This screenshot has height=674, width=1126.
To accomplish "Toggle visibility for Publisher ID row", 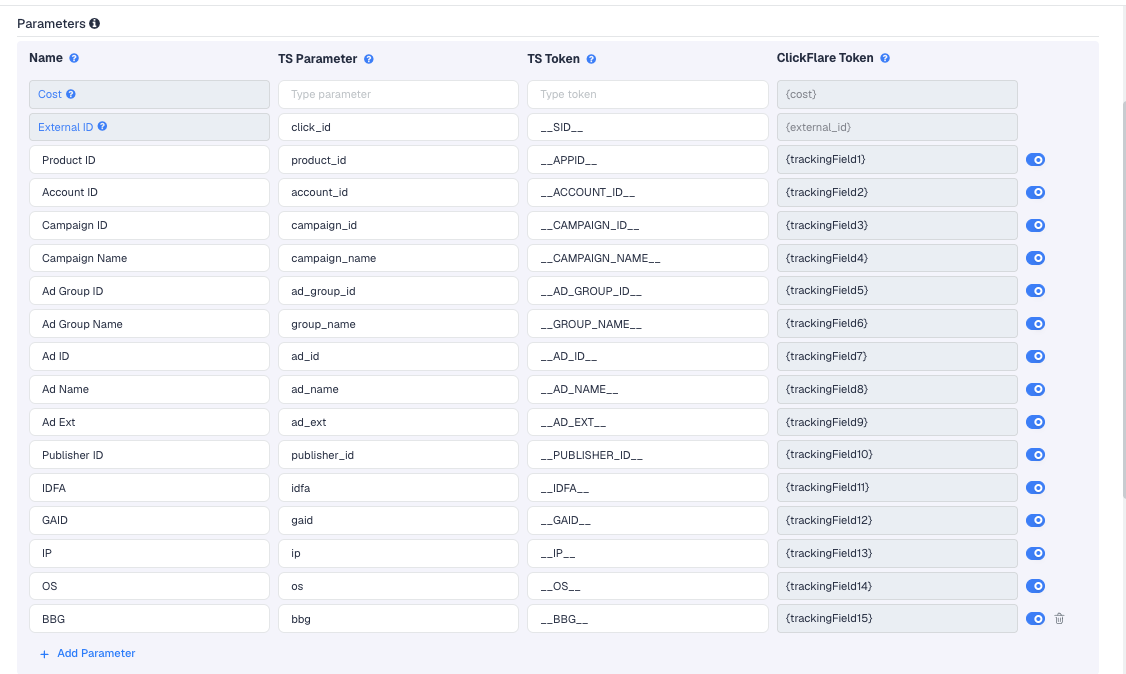I will point(1035,455).
